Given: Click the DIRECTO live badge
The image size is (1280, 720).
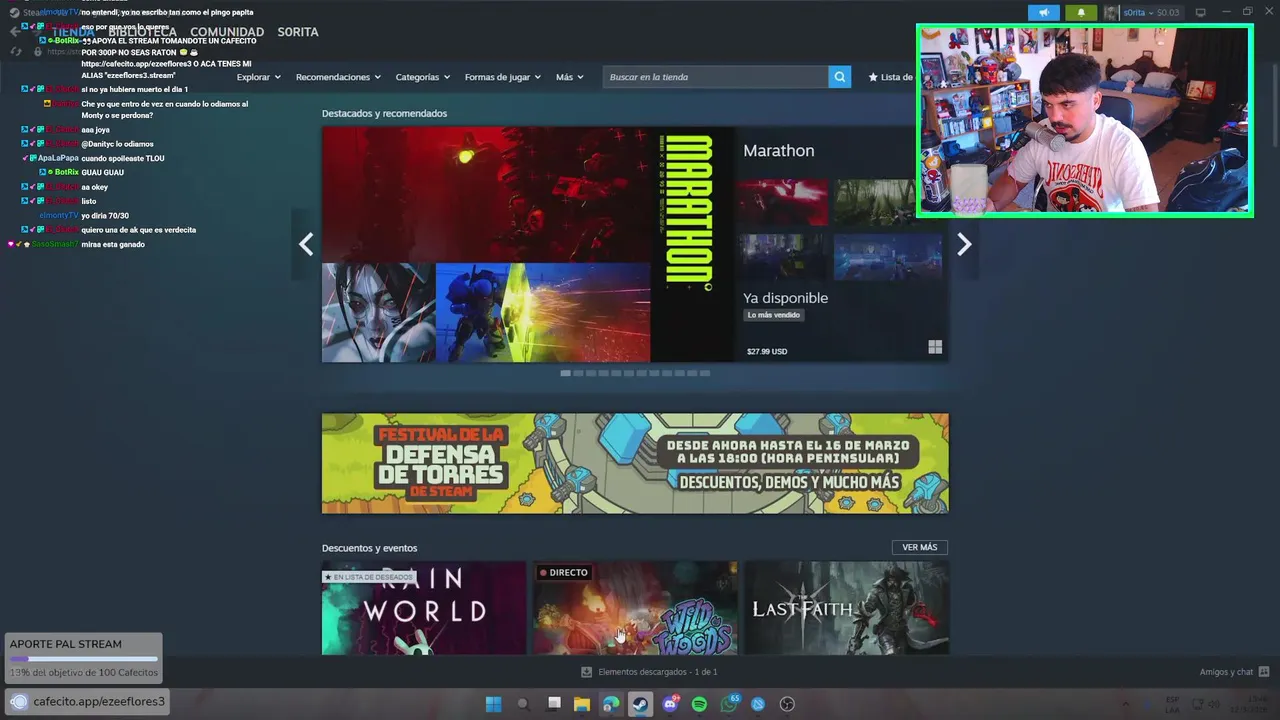Looking at the screenshot, I should [564, 573].
